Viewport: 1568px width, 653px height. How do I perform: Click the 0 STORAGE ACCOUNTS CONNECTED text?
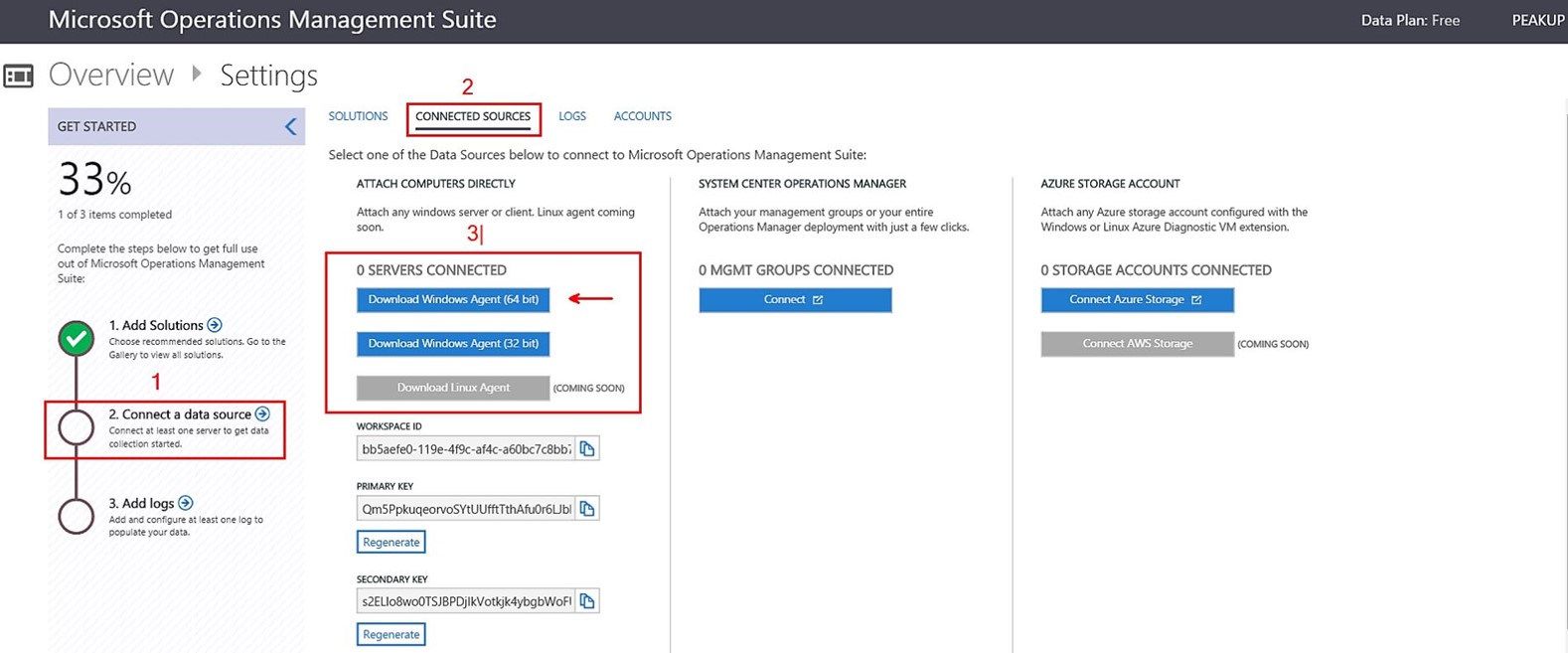1157,270
